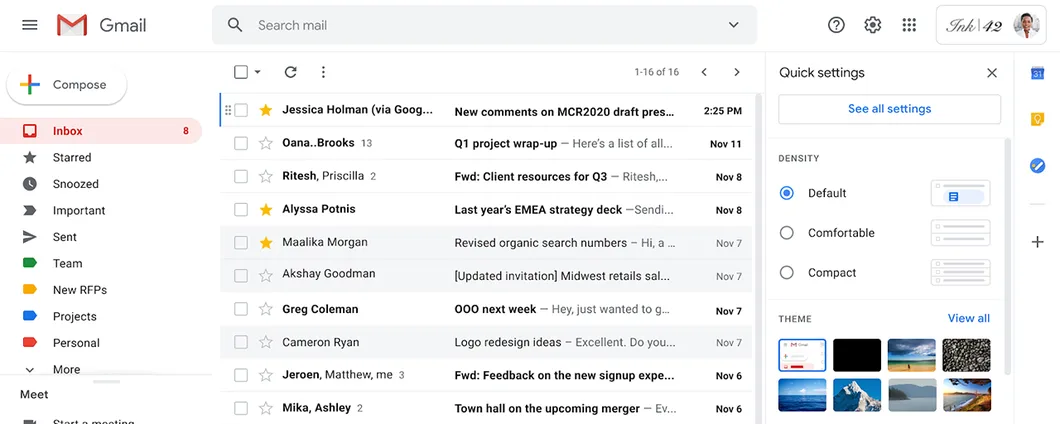The image size is (1060, 424).
Task: Click View all themes link
Action: [x=969, y=319]
